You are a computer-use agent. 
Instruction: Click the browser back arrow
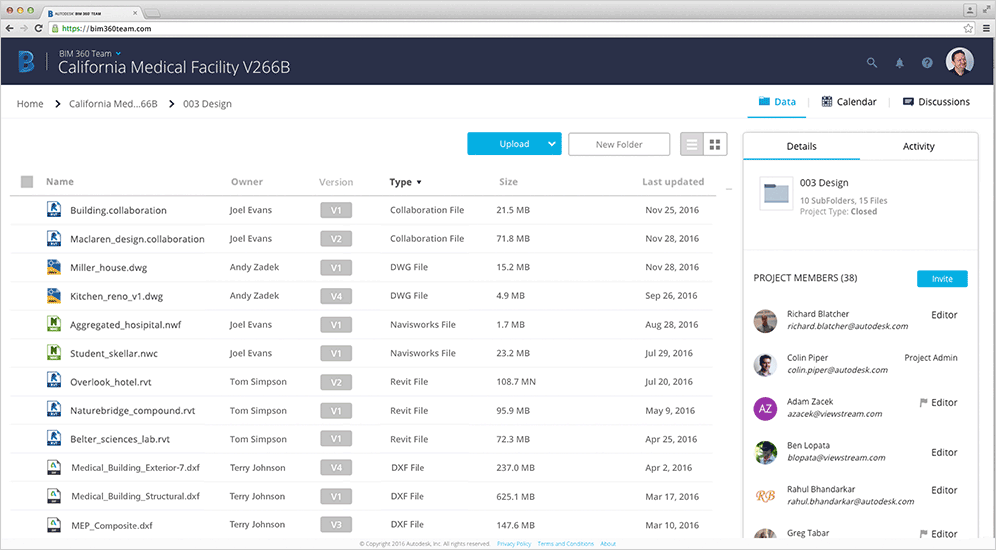(x=9, y=28)
